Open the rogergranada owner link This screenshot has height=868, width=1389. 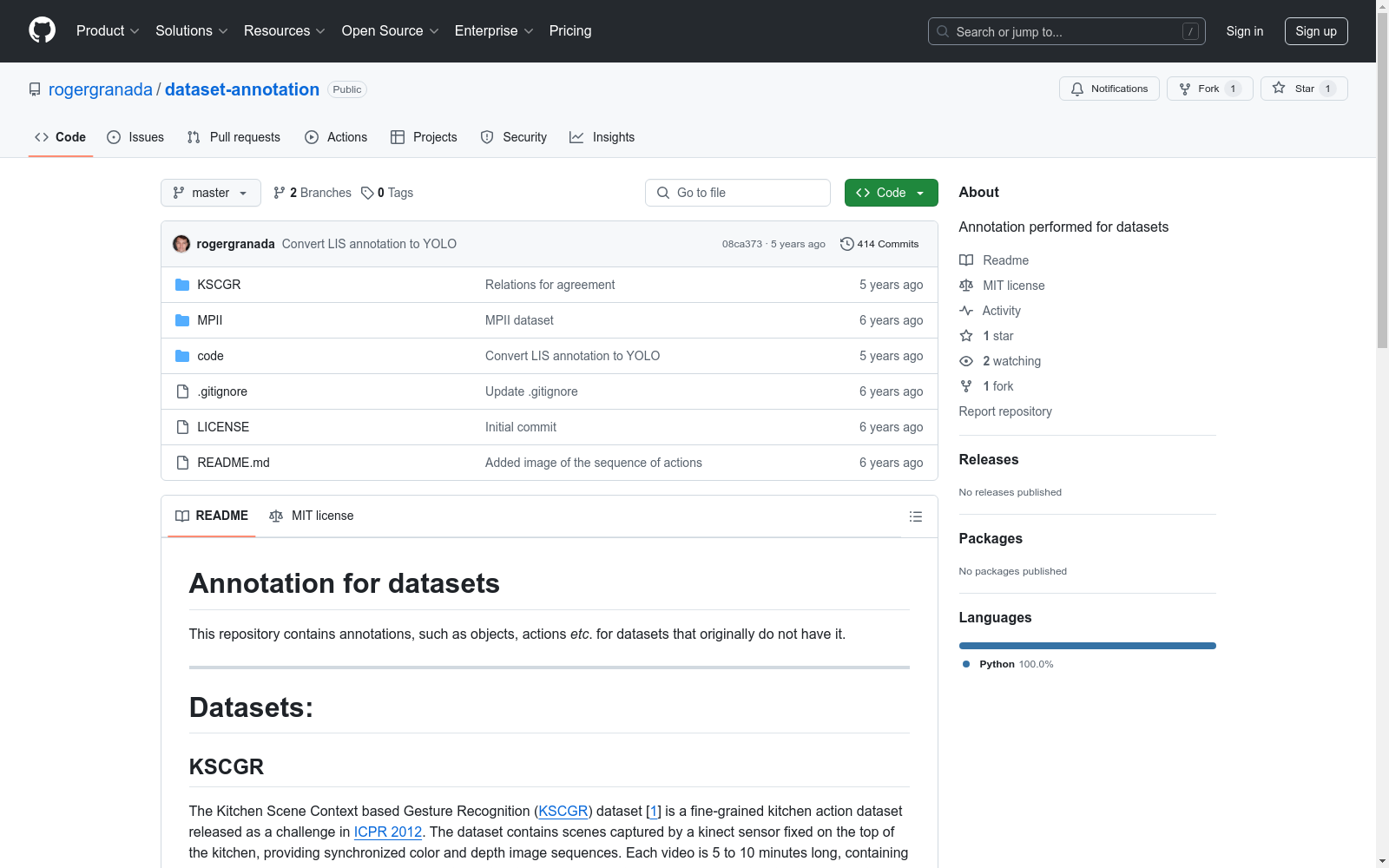pos(101,89)
